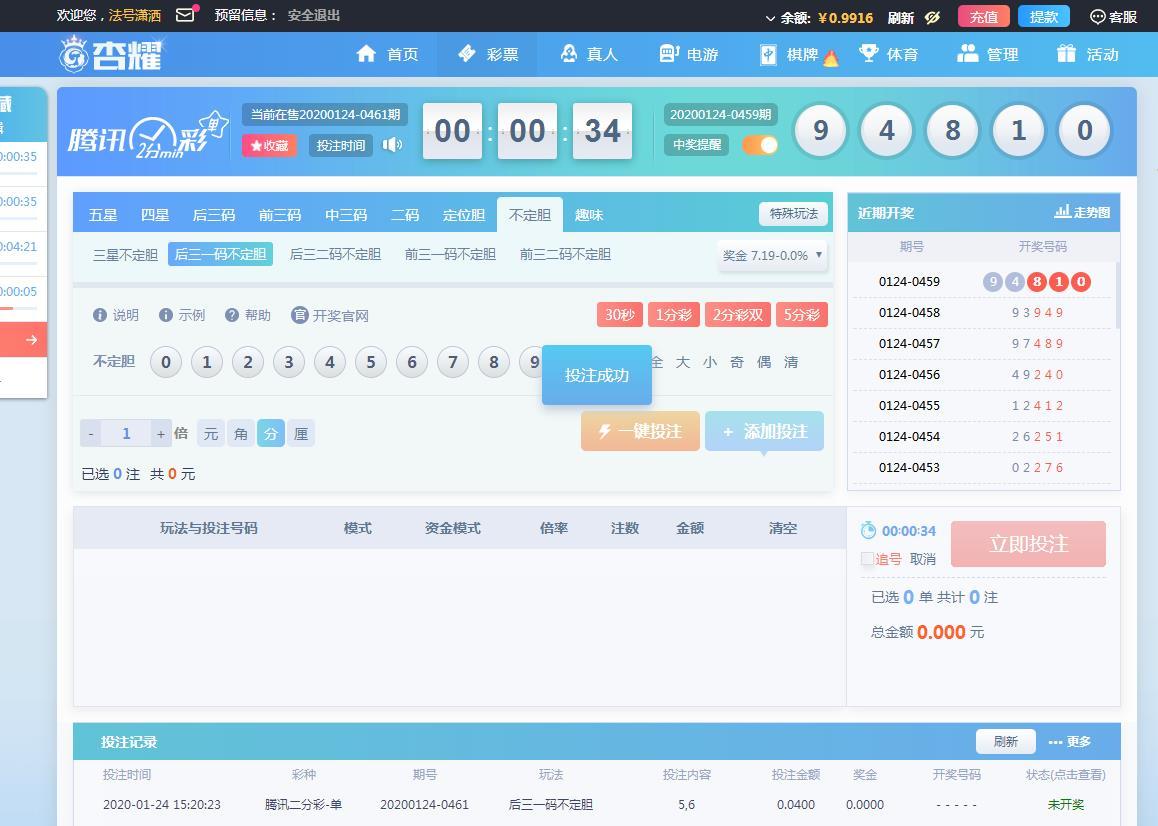Click the 立即投注 button
The width and height of the screenshot is (1158, 826).
pyautogui.click(x=1028, y=544)
